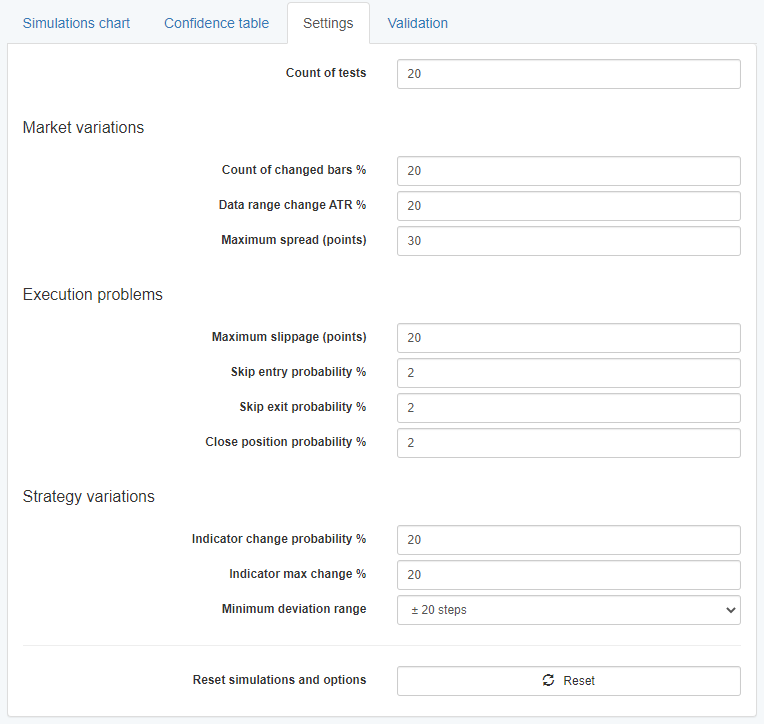Click the Maximum slippage (points) field

(x=568, y=338)
